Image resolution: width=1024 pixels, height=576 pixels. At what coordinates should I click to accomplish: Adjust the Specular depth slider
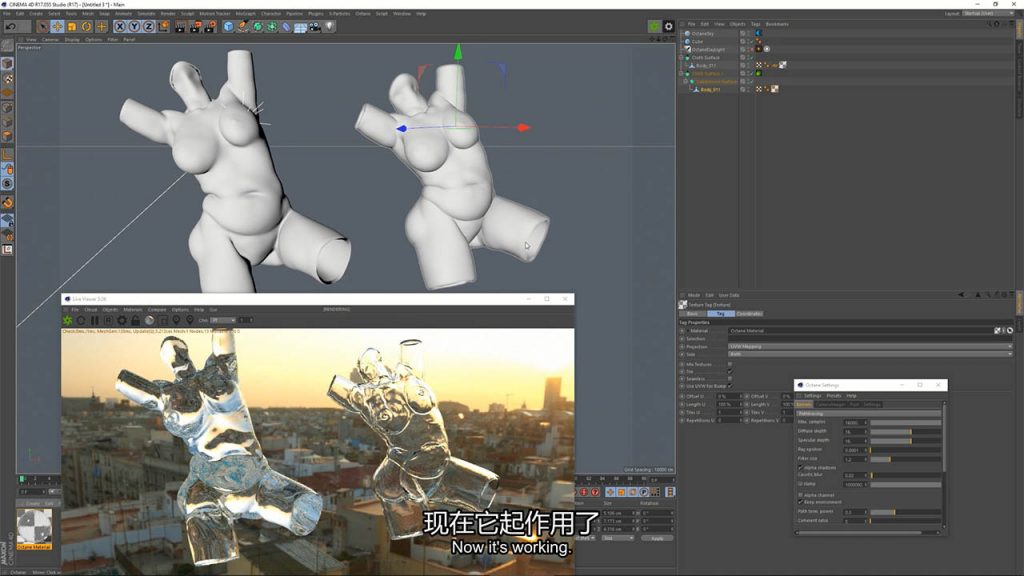(x=905, y=441)
